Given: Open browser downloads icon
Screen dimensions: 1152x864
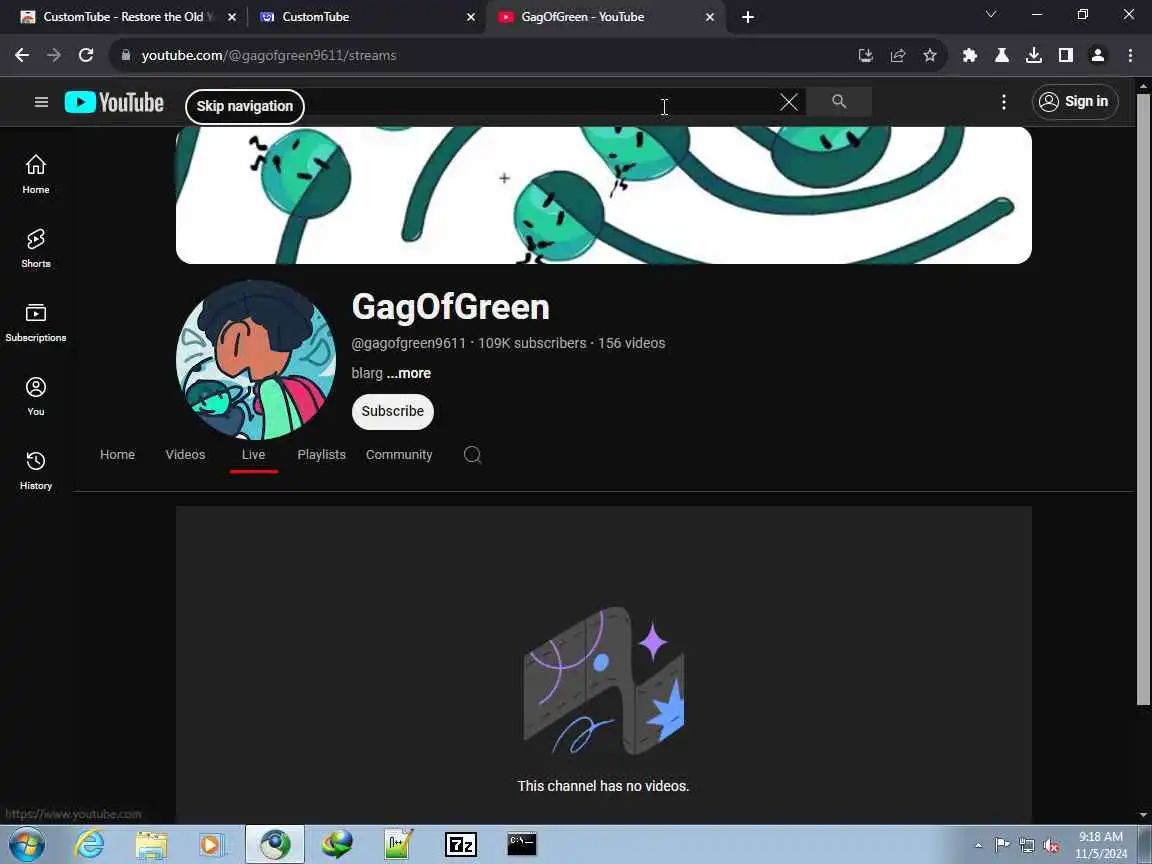Looking at the screenshot, I should point(1034,55).
